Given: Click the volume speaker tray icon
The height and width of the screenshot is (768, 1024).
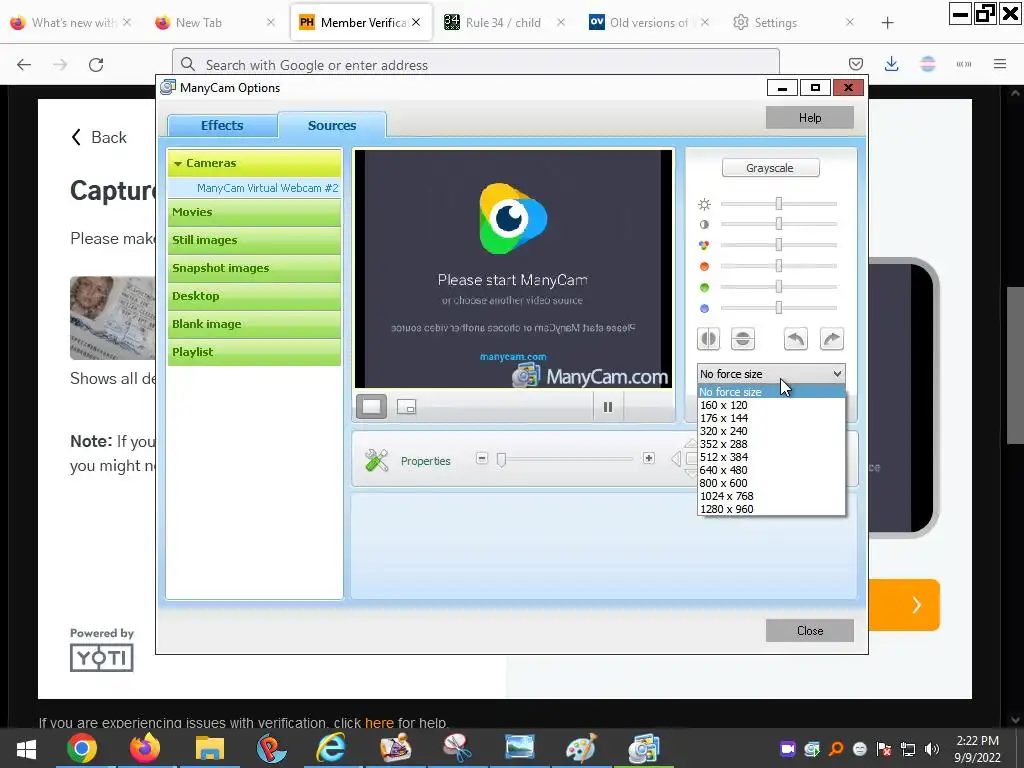Looking at the screenshot, I should pyautogui.click(x=932, y=749).
